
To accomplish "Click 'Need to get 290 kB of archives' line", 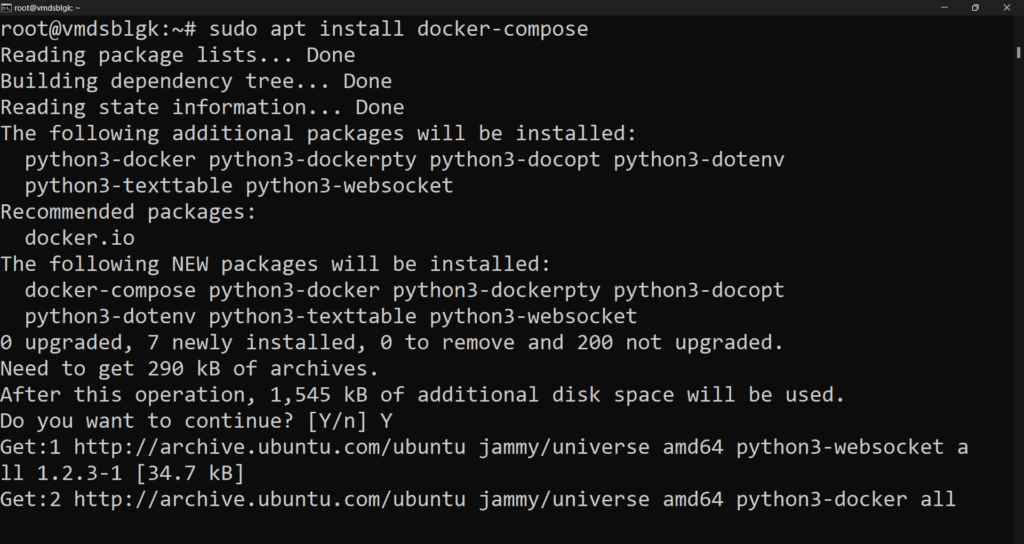I will coord(189,368).
